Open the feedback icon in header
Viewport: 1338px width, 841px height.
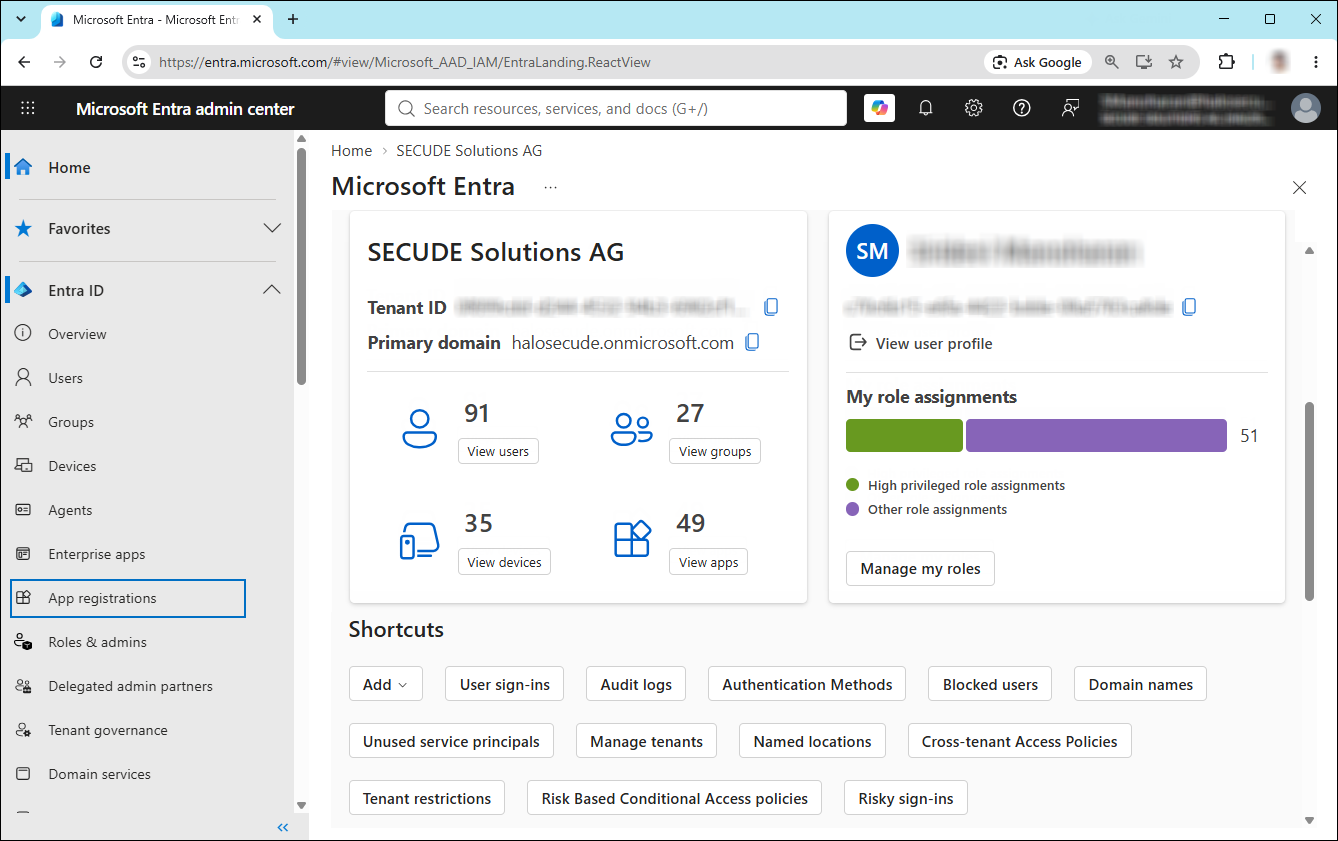tap(1070, 108)
